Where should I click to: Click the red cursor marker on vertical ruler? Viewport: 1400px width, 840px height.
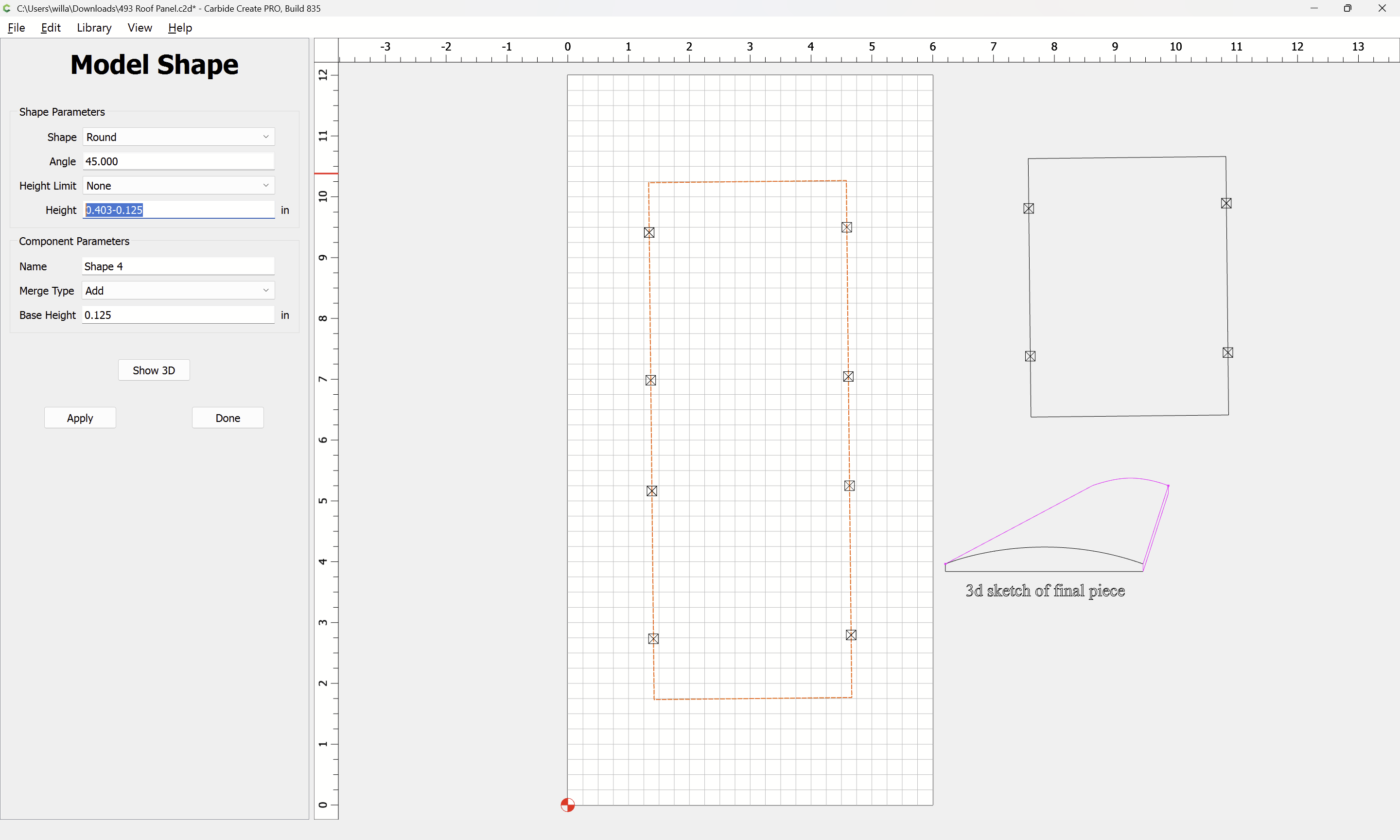(x=326, y=173)
